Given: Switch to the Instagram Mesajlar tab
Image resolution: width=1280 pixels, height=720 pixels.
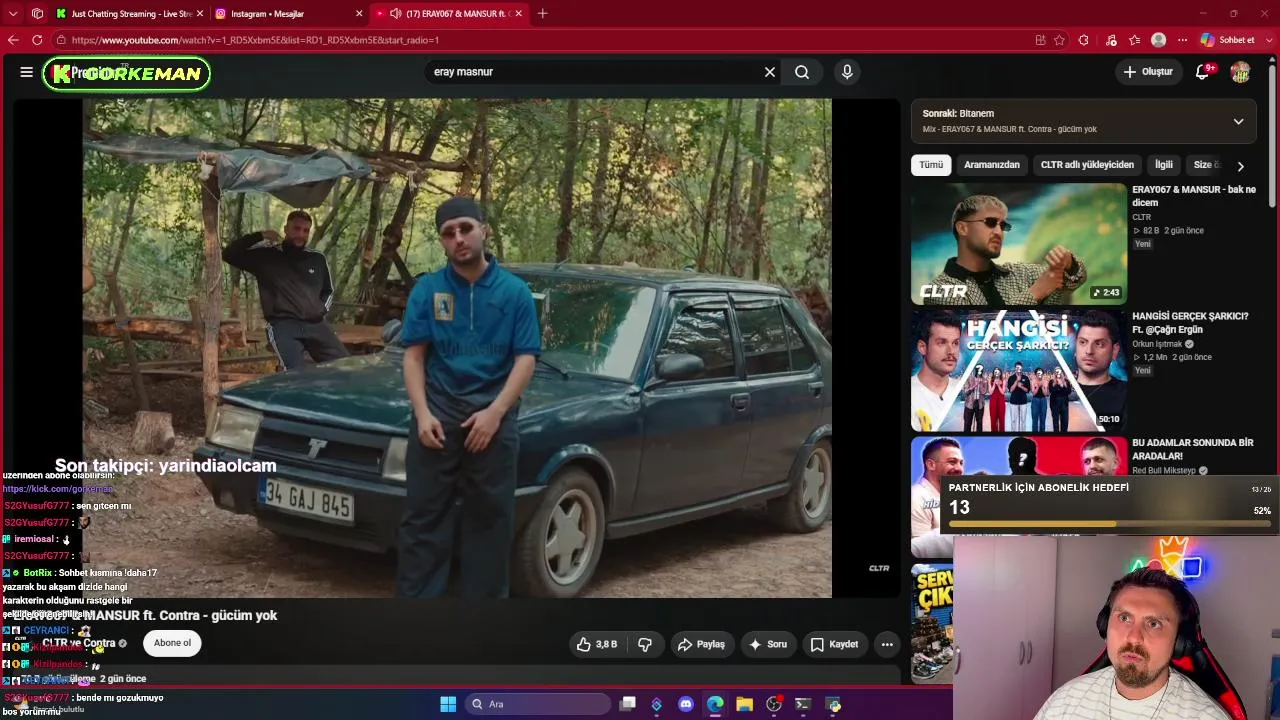Looking at the screenshot, I should [288, 14].
